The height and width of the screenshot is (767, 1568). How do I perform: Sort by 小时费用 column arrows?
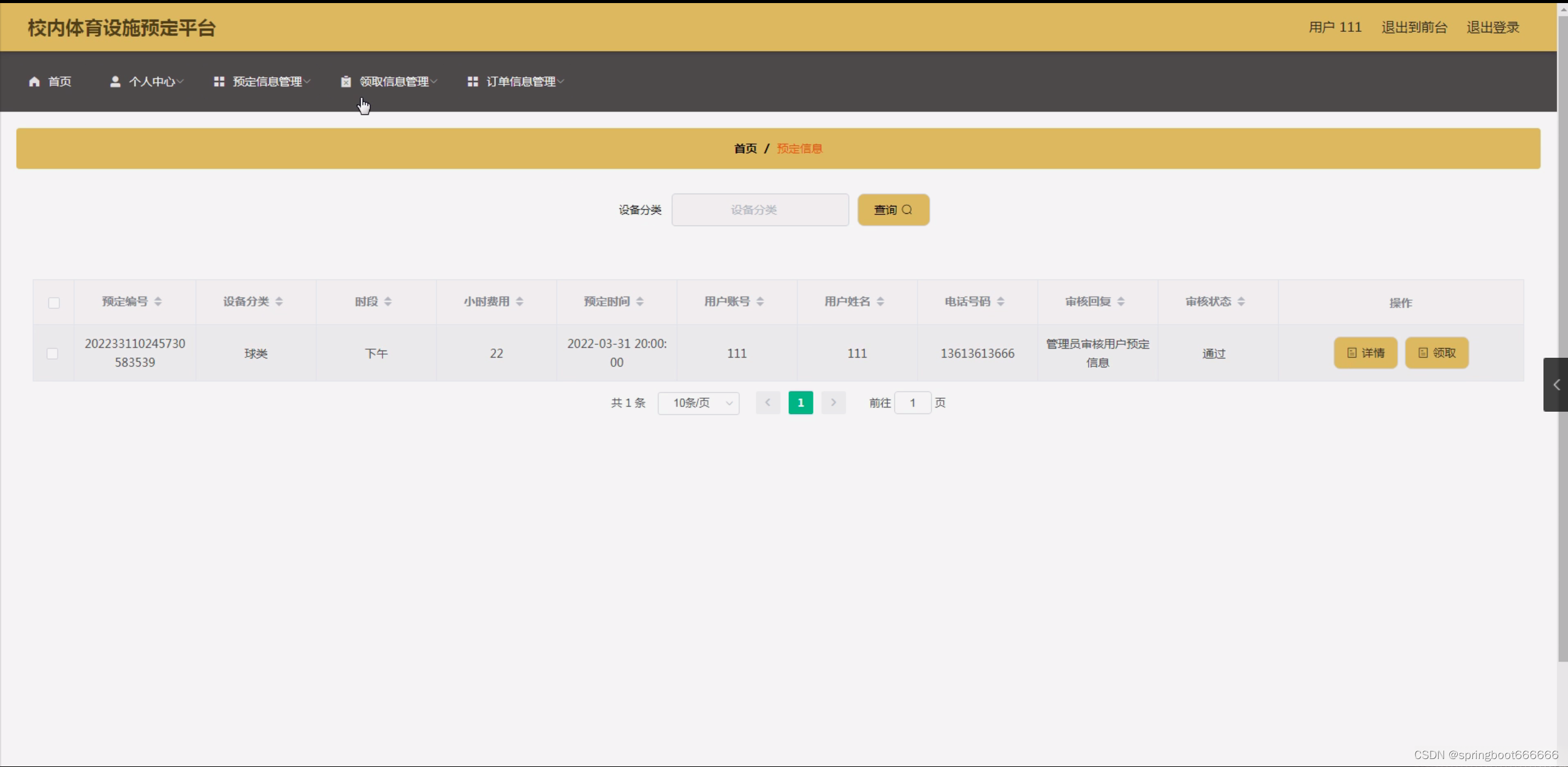pos(520,301)
